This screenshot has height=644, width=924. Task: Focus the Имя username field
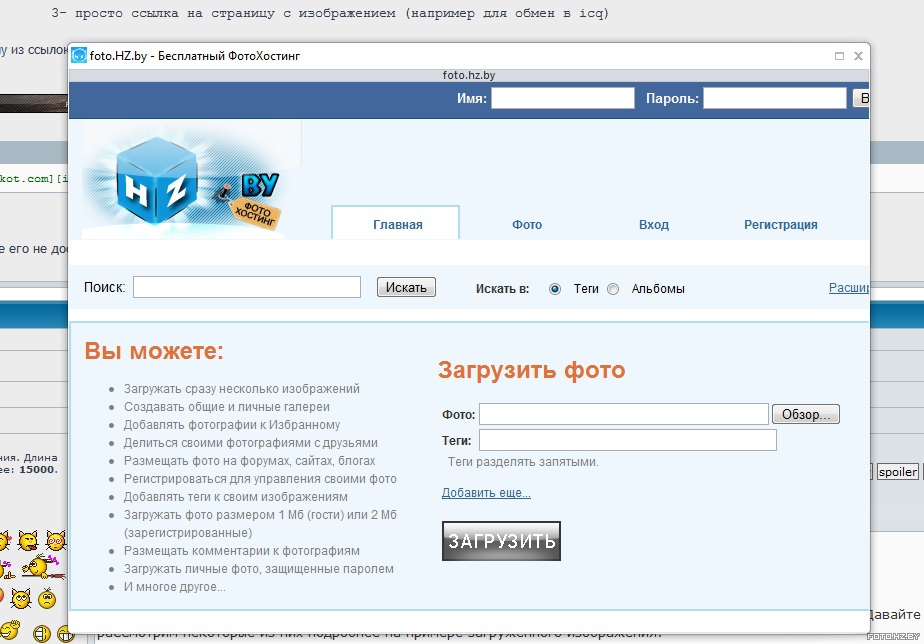click(x=563, y=98)
